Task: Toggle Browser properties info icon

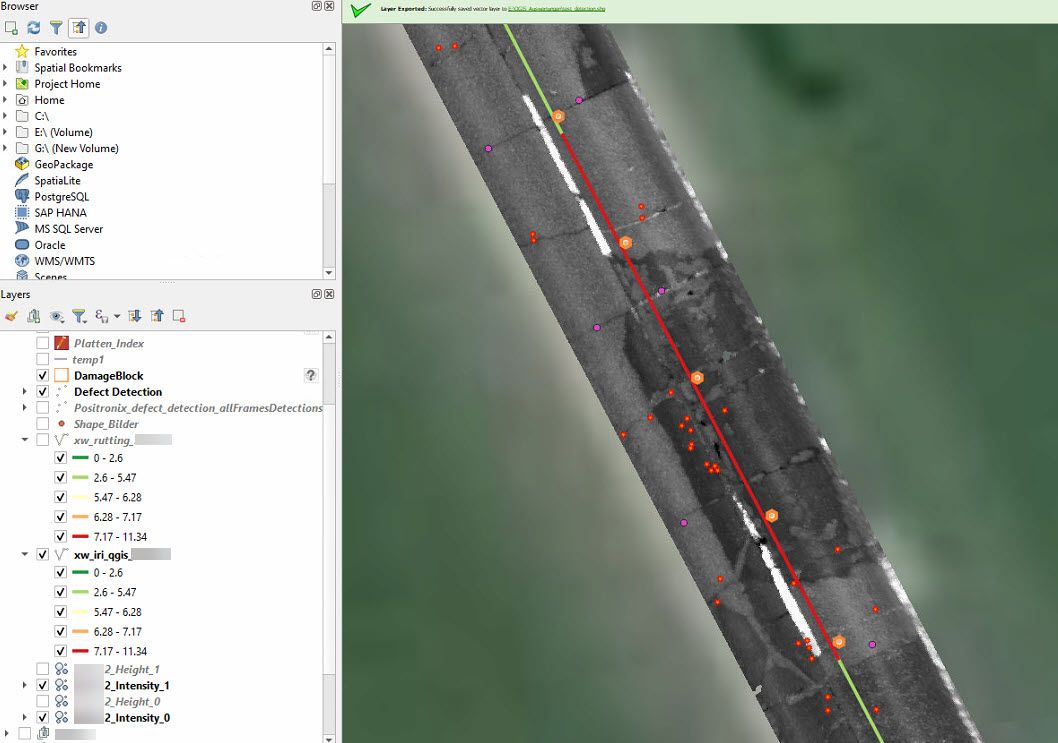Action: click(x=101, y=28)
